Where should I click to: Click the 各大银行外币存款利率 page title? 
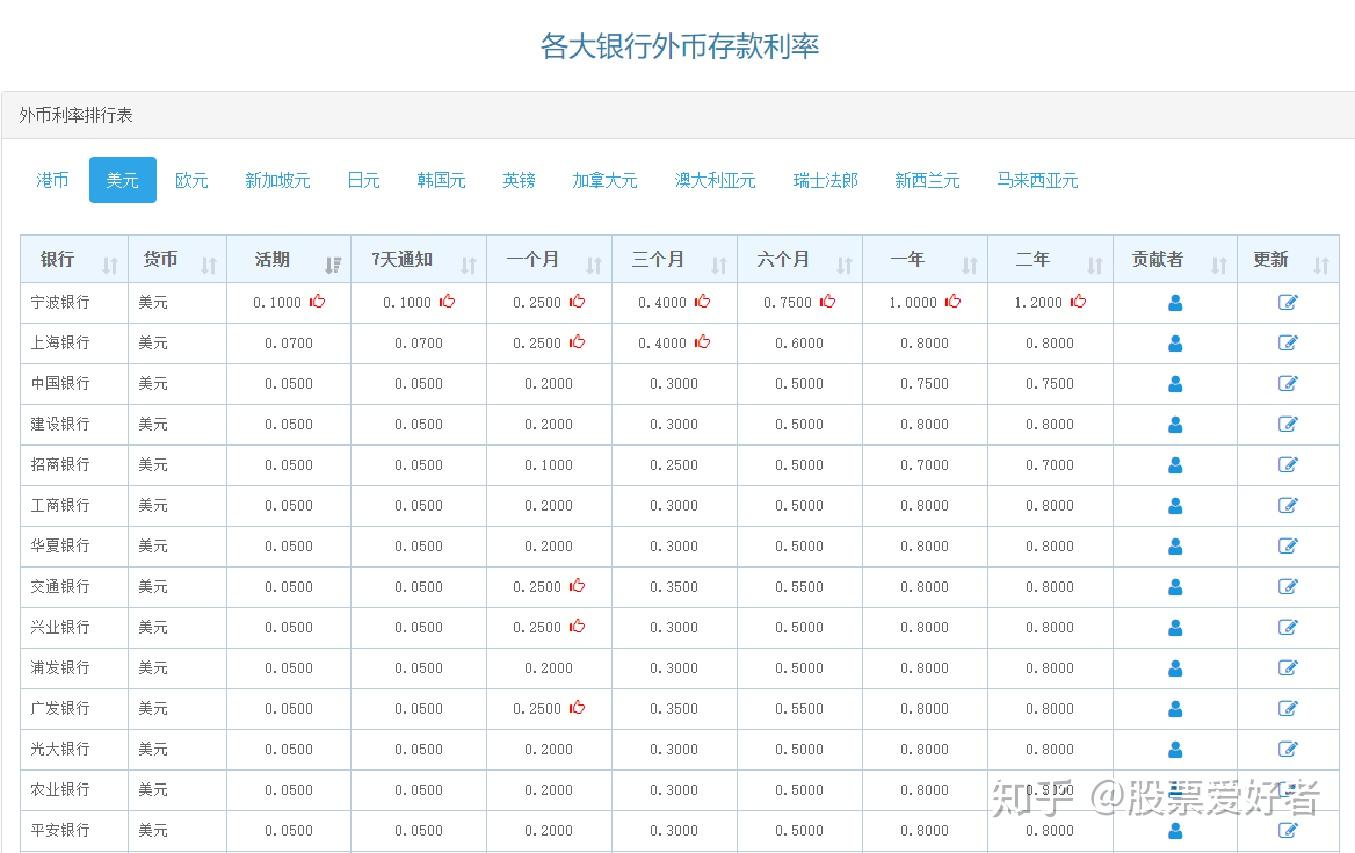680,46
